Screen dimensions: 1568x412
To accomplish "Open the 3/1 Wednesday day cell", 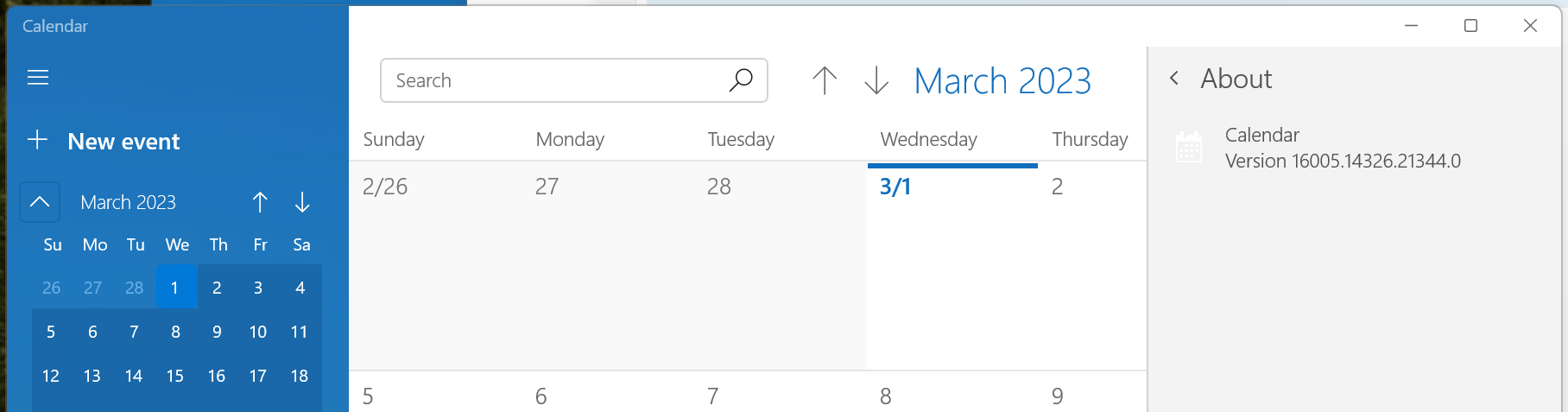I will click(952, 266).
